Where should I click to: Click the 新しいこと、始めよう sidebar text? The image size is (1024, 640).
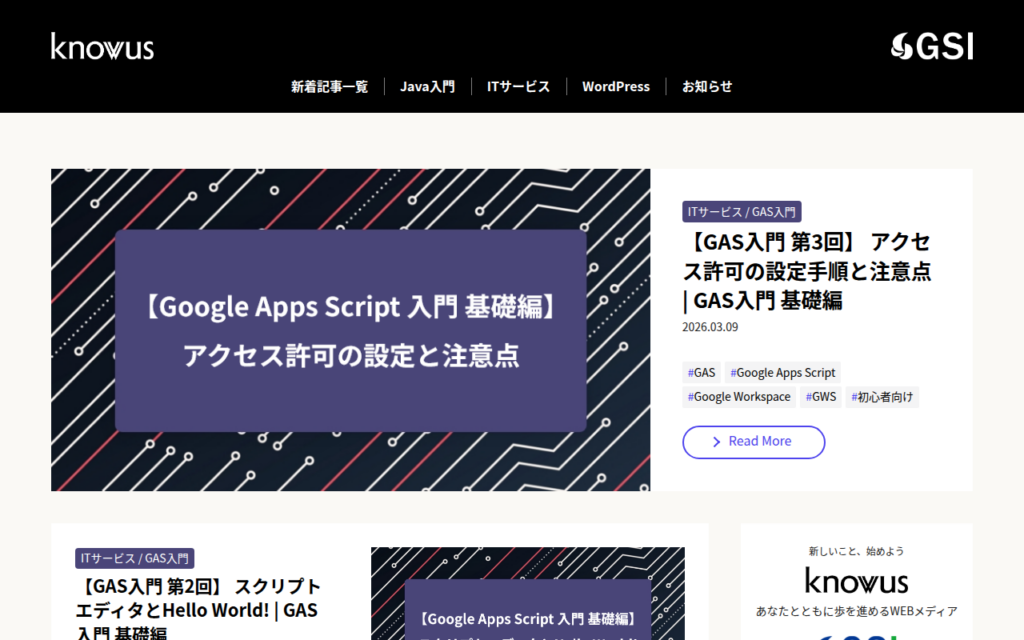tap(856, 551)
